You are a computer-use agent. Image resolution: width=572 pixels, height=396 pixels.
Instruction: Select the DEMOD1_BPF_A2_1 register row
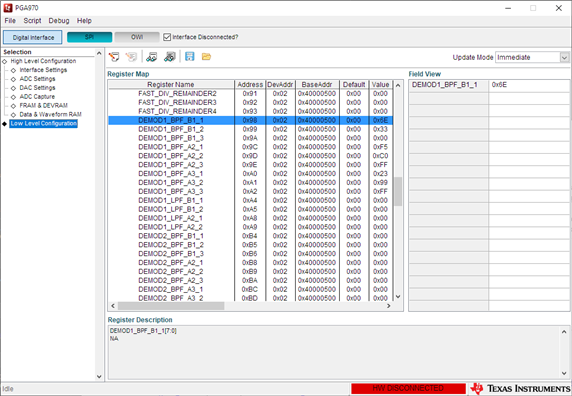[250, 147]
